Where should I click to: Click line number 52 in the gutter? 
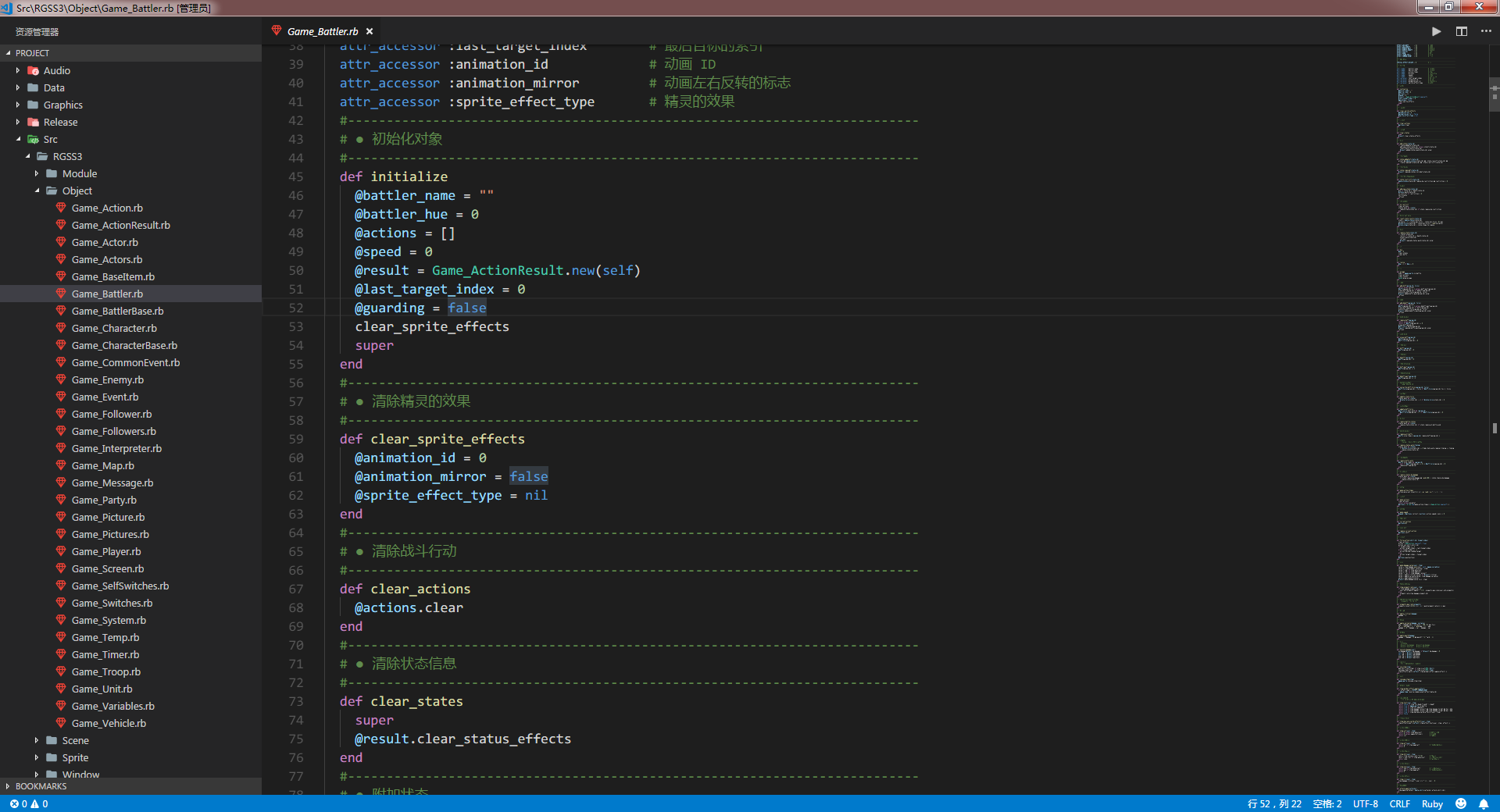point(295,308)
